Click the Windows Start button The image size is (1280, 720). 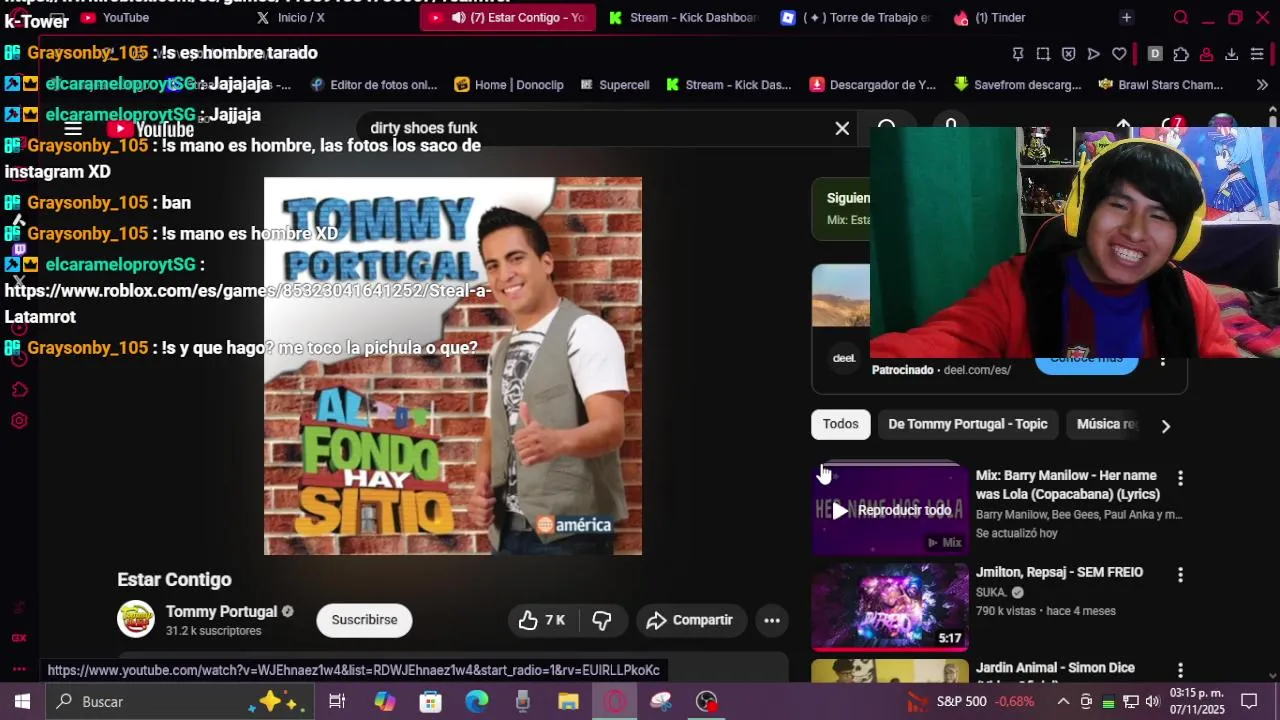pyautogui.click(x=22, y=701)
